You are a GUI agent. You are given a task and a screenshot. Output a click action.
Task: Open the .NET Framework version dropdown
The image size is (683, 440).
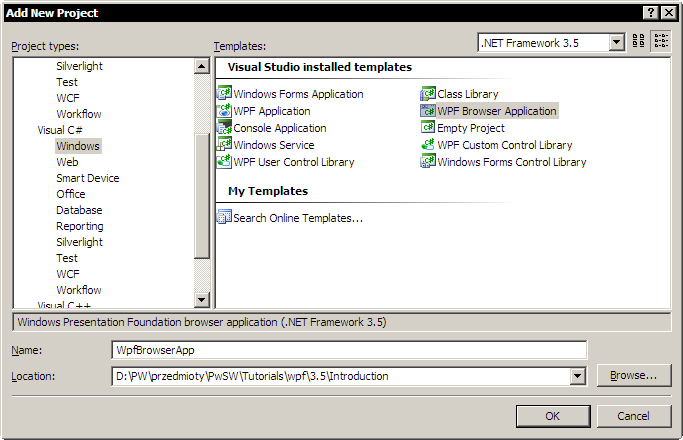click(616, 42)
